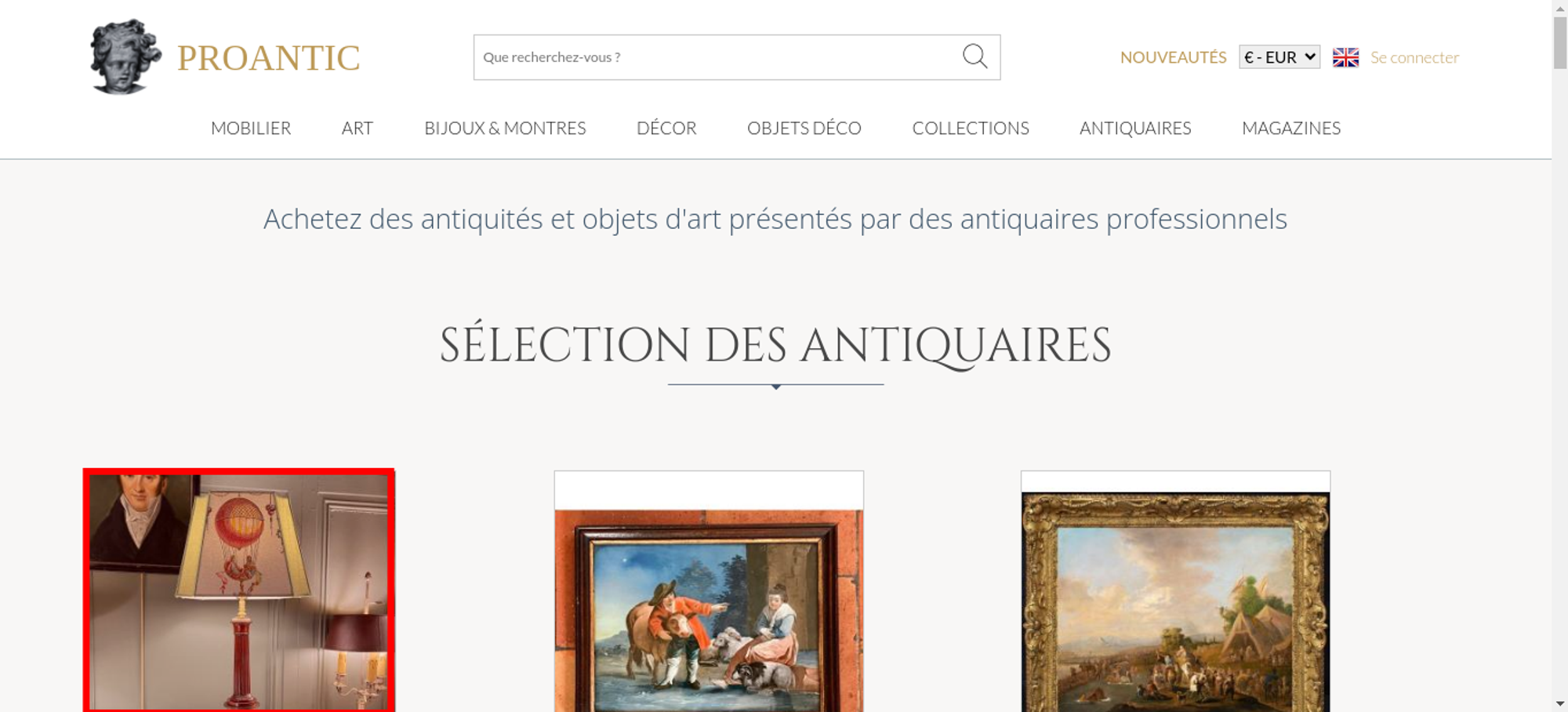Click the magnifying glass search icon

click(975, 56)
